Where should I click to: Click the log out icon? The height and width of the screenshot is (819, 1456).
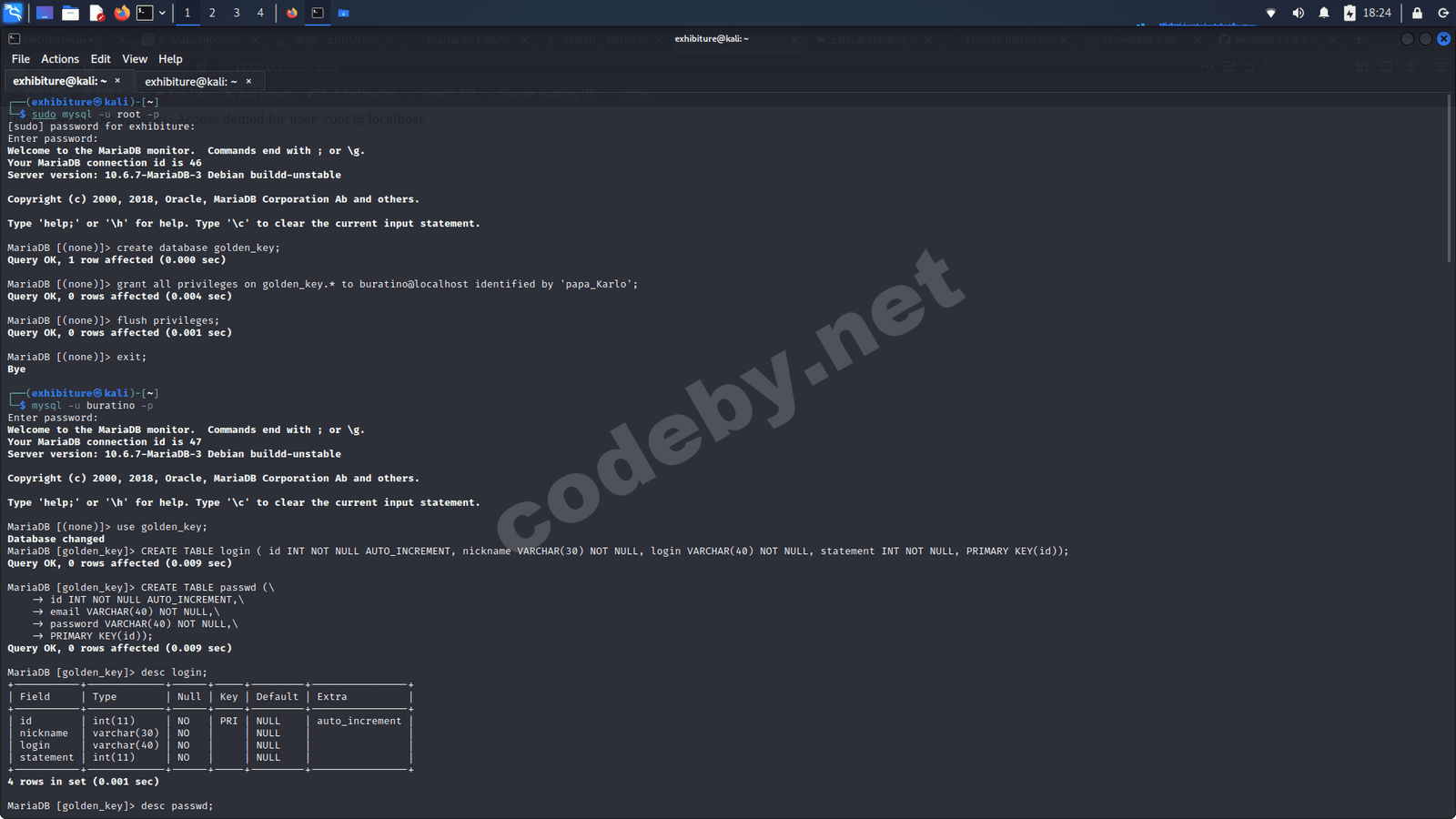1443,13
